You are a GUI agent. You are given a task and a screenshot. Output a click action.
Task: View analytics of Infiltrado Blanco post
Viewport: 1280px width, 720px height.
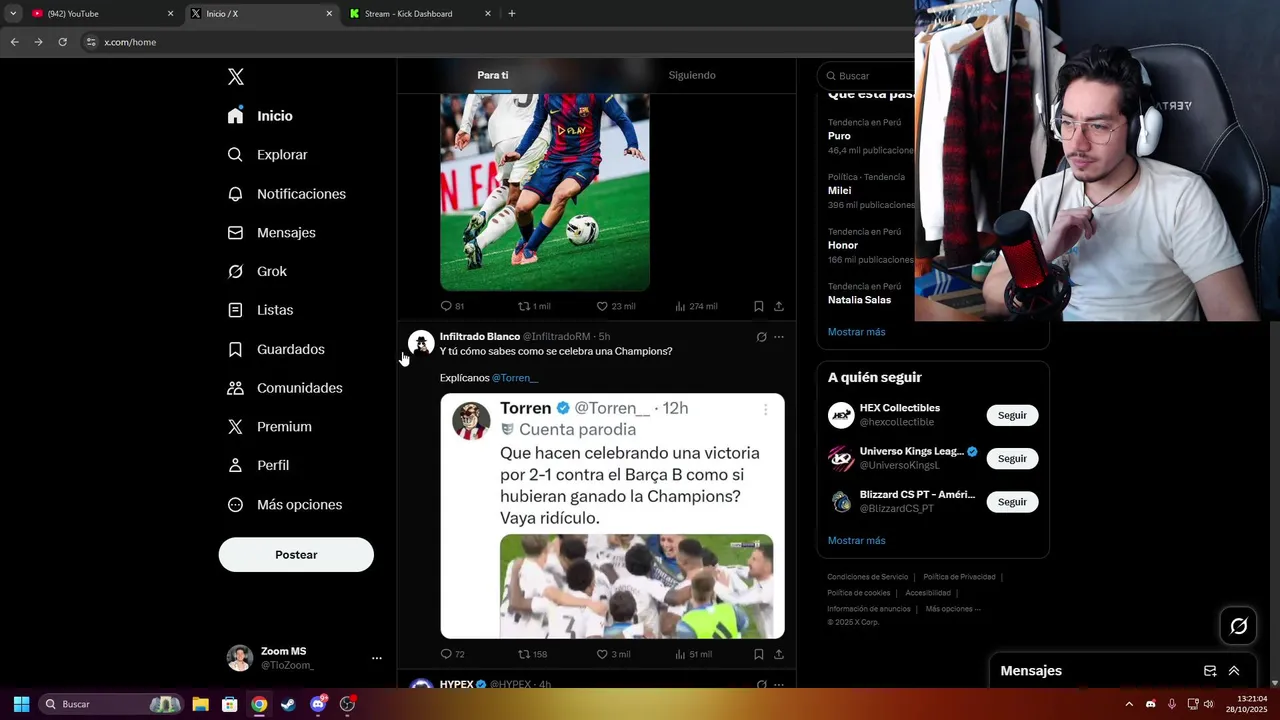[693, 654]
